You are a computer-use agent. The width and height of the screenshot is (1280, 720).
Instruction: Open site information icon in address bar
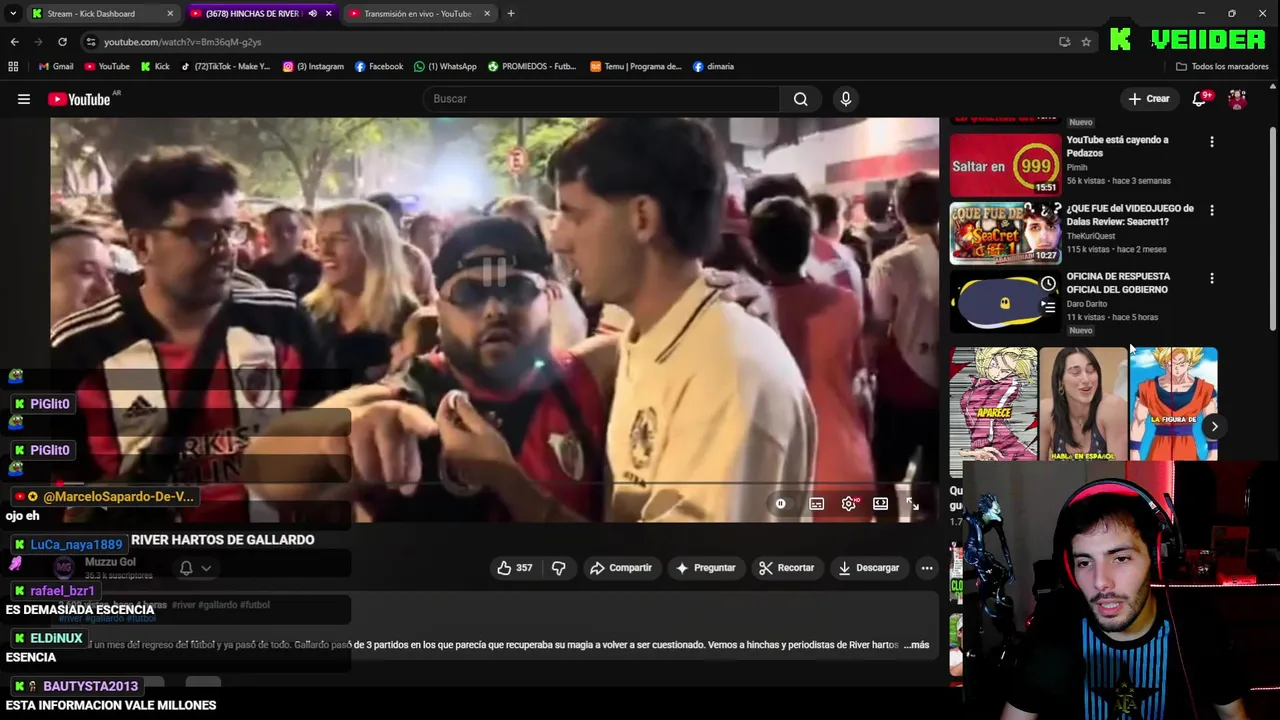(91, 42)
